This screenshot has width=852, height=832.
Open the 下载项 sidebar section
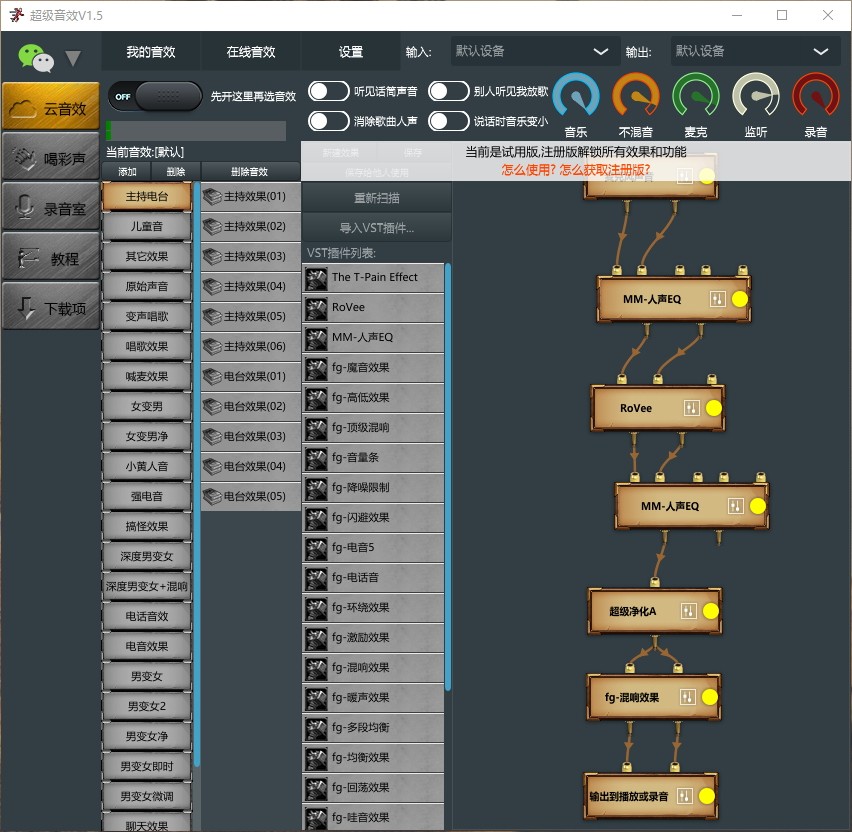(x=51, y=306)
